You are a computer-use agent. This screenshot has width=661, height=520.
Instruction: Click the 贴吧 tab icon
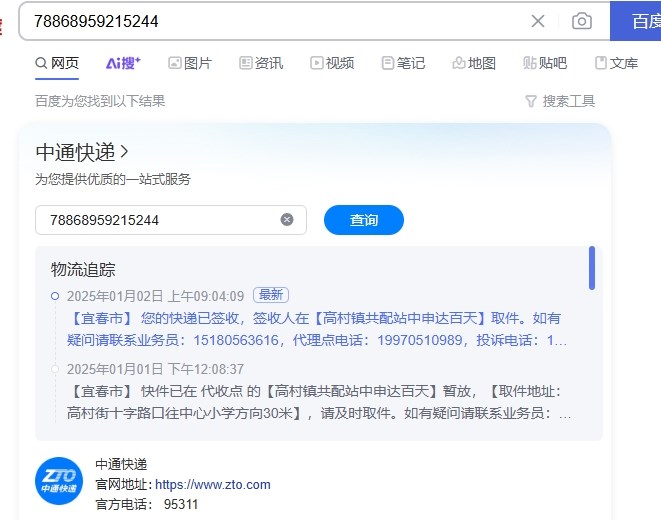coord(529,63)
